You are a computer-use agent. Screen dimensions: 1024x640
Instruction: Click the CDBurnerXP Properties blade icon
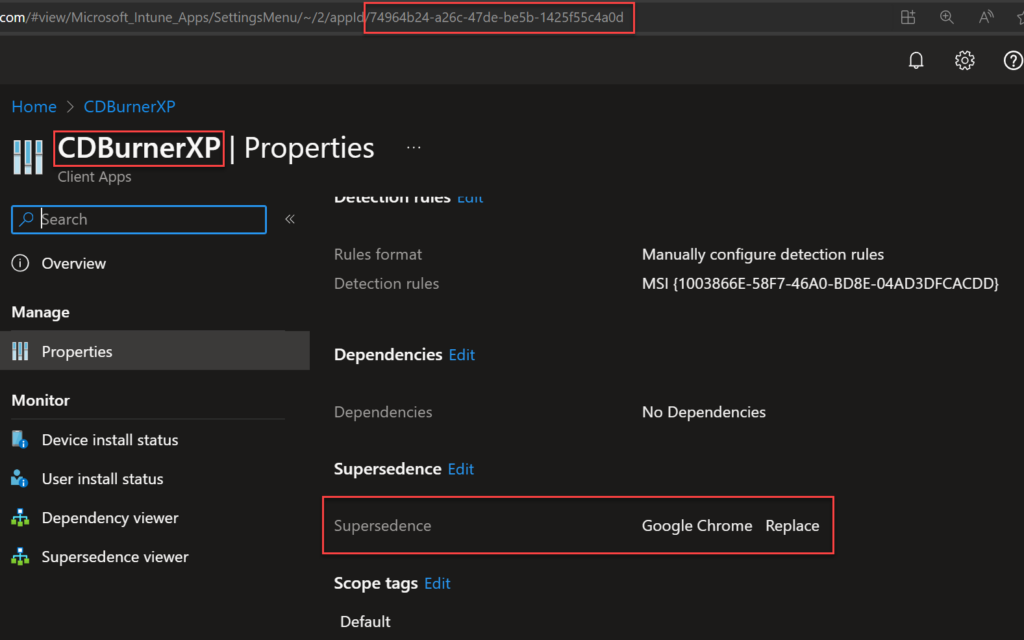(28, 157)
